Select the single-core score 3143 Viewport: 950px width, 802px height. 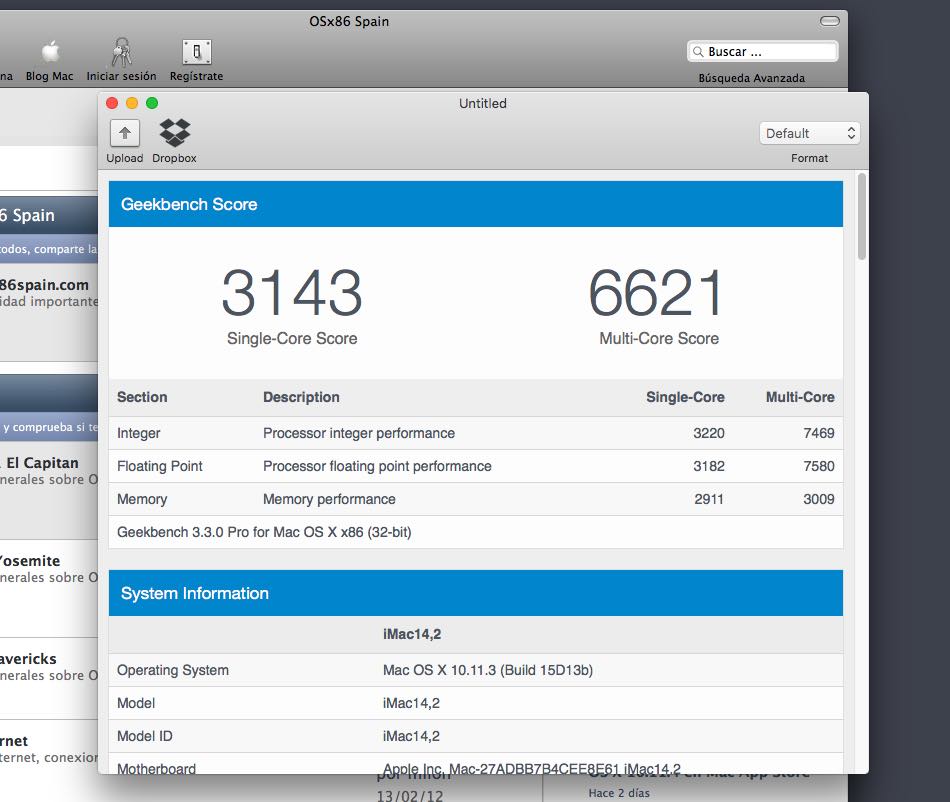pyautogui.click(x=292, y=293)
